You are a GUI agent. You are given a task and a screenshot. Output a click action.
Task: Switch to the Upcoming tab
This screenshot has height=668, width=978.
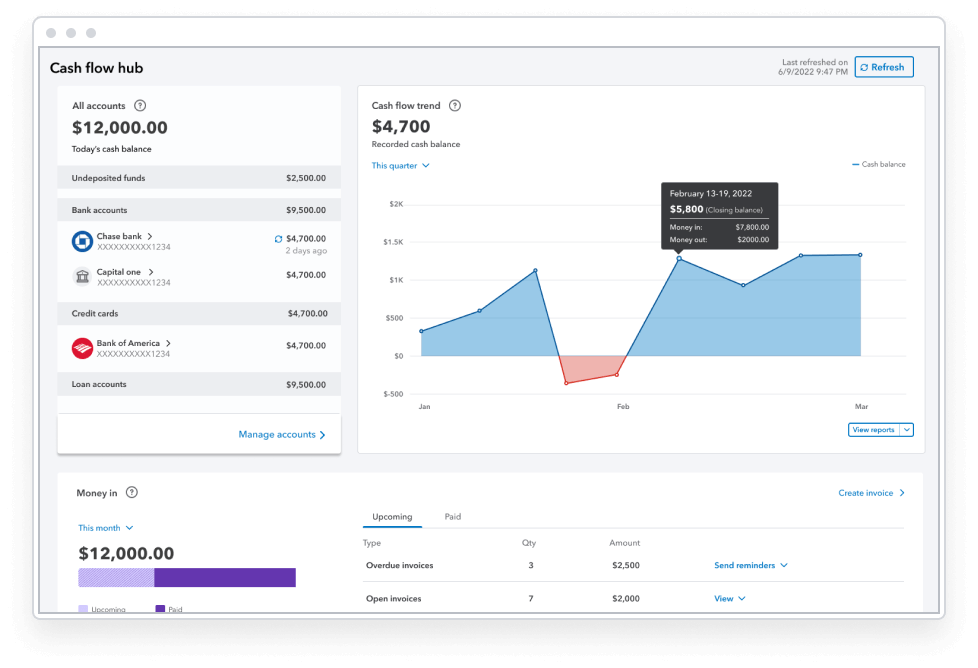click(x=392, y=516)
